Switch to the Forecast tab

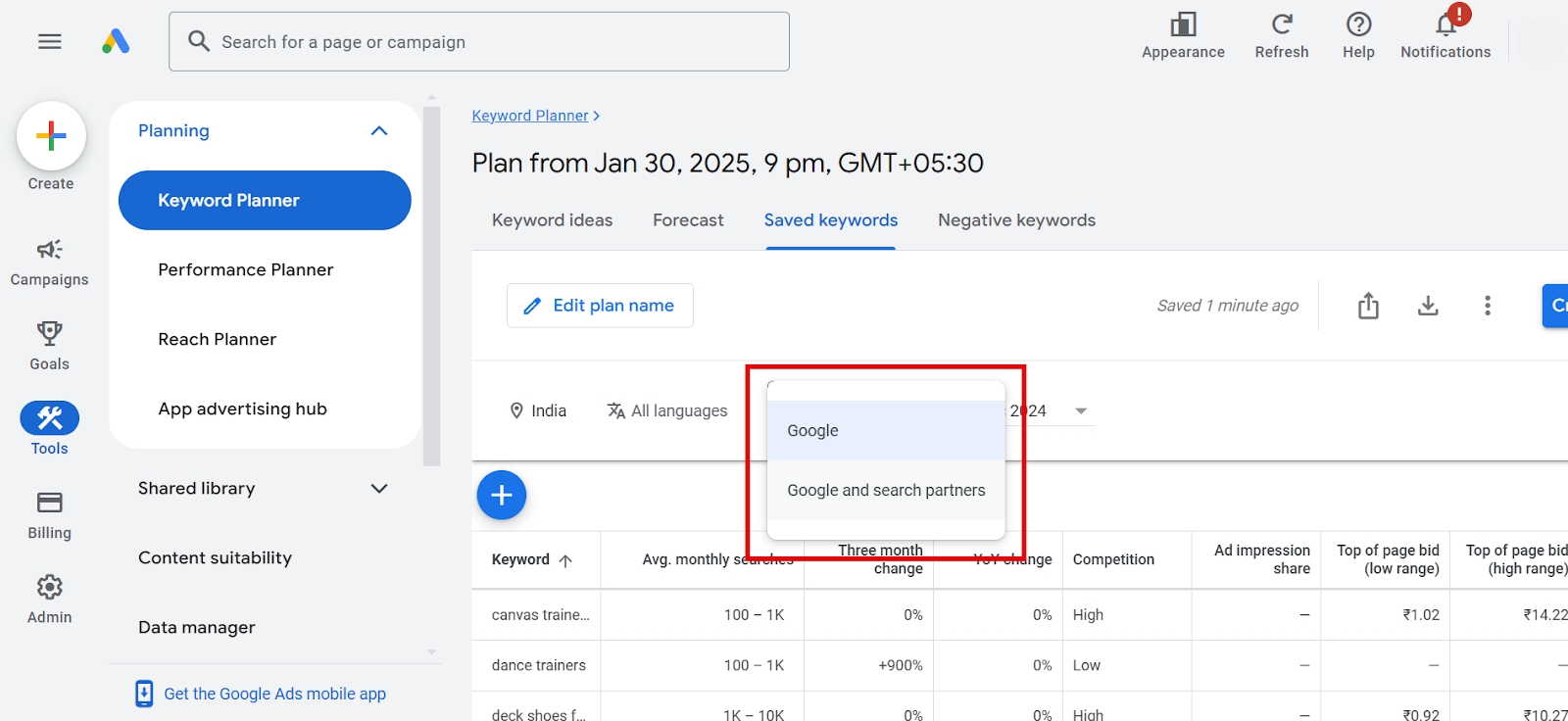pyautogui.click(x=688, y=220)
